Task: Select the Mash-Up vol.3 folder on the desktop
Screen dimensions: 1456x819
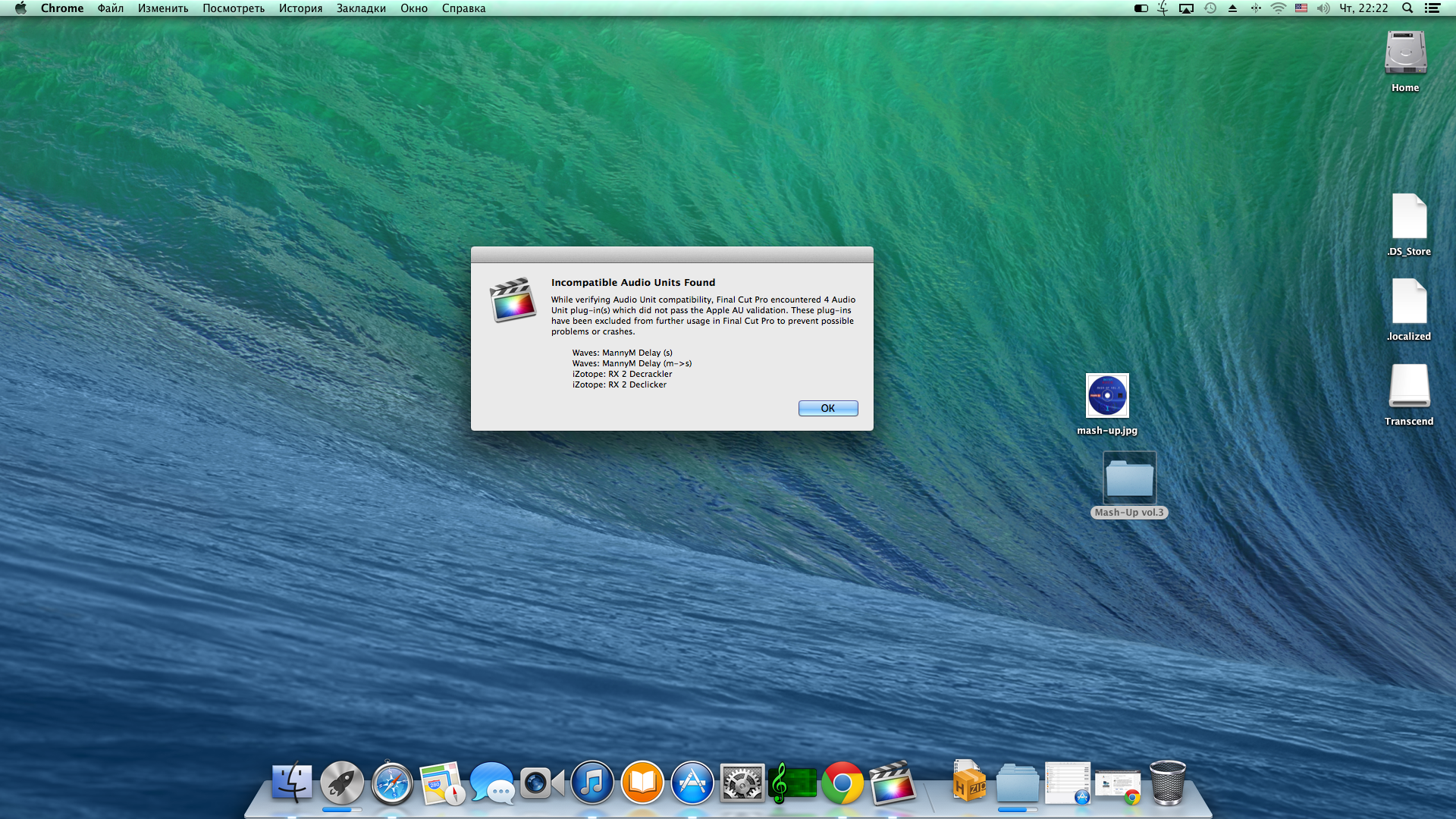Action: pos(1129,479)
